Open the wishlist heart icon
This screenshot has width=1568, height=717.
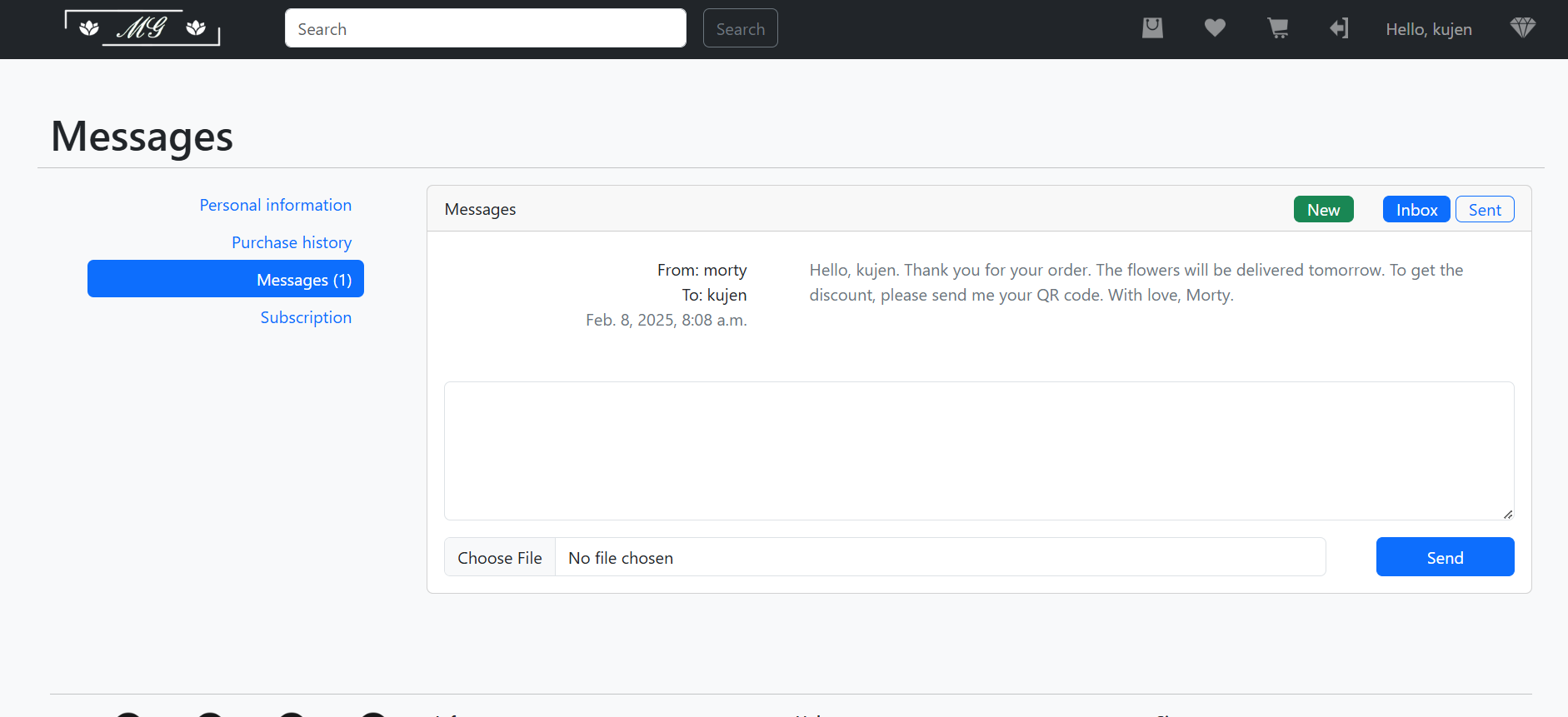coord(1215,28)
